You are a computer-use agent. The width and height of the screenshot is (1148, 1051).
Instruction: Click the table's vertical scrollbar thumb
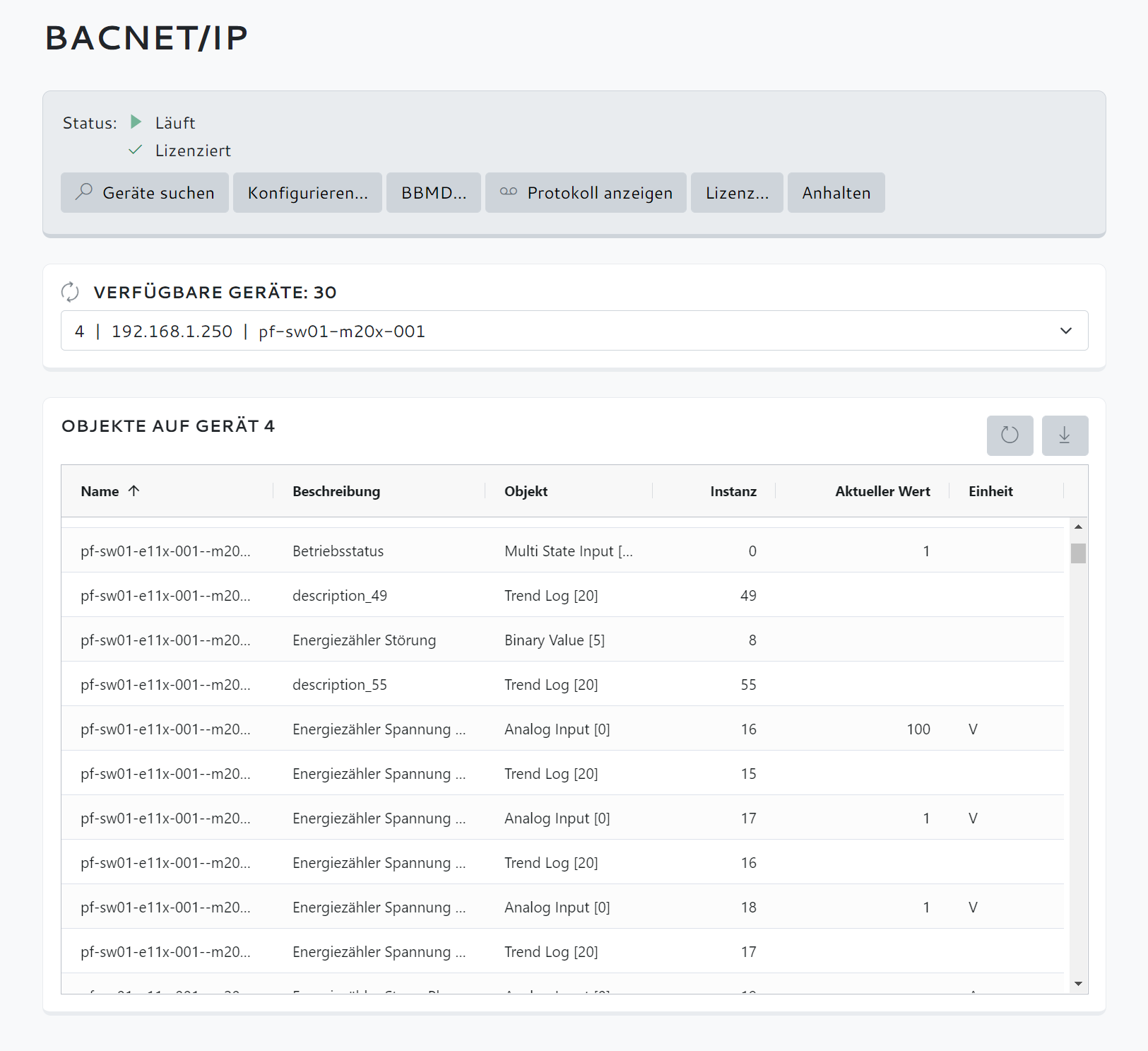[1078, 553]
